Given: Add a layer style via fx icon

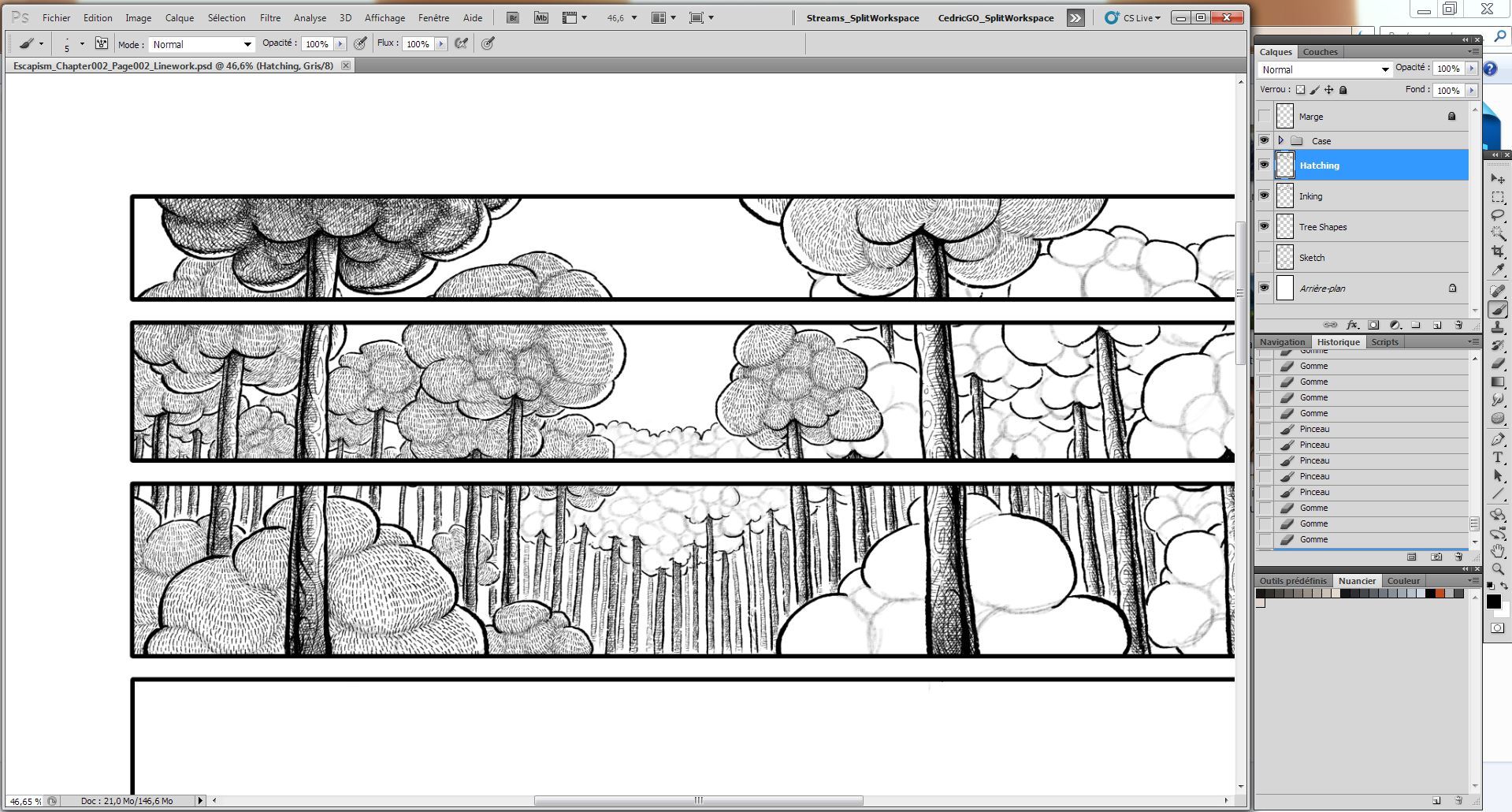Looking at the screenshot, I should pos(1352,325).
